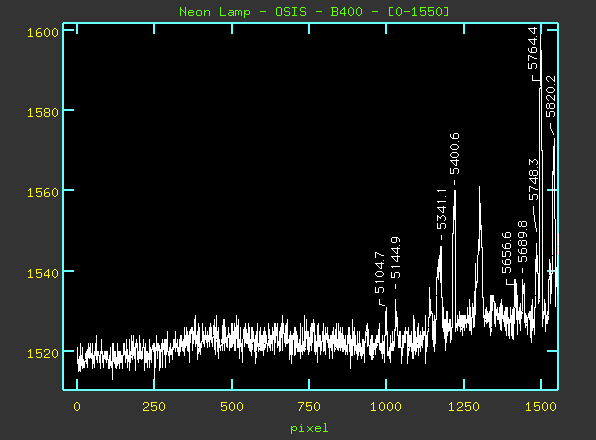Click the 1580 y-axis tick label
Viewport: 596px width, 440px height.
tap(43, 113)
